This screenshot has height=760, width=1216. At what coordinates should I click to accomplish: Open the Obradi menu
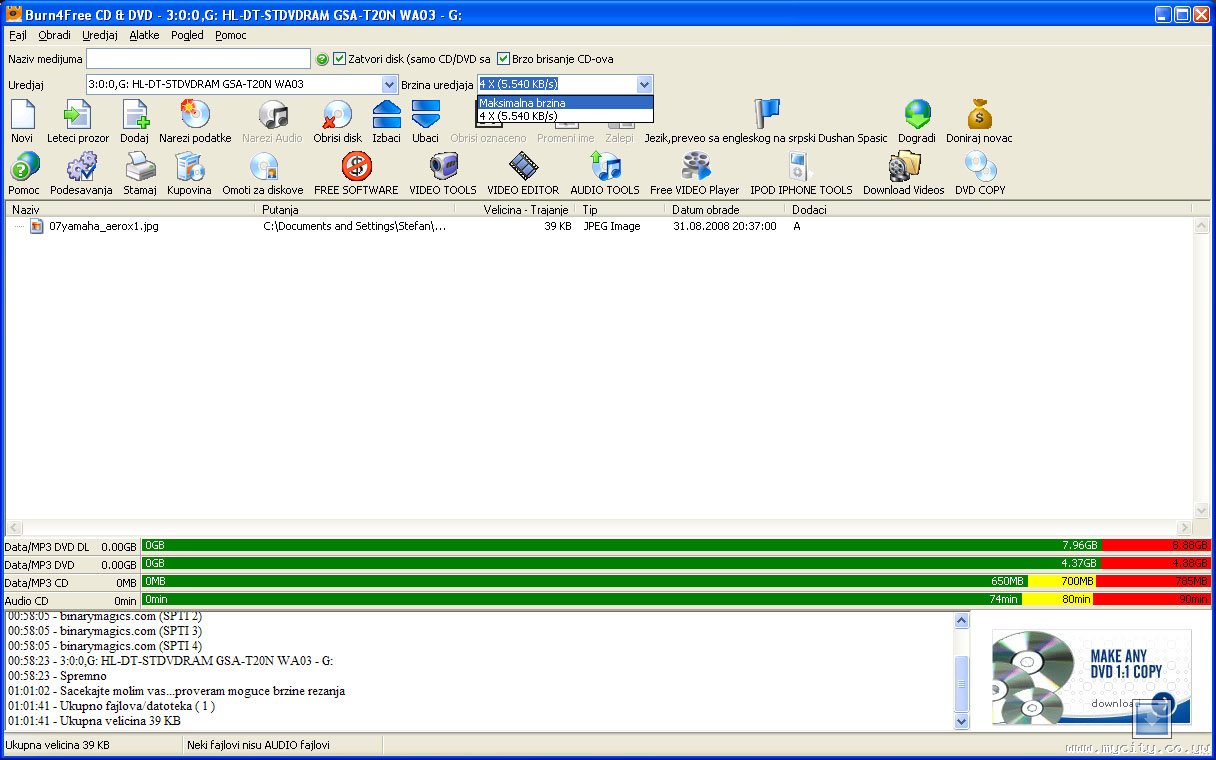point(54,35)
